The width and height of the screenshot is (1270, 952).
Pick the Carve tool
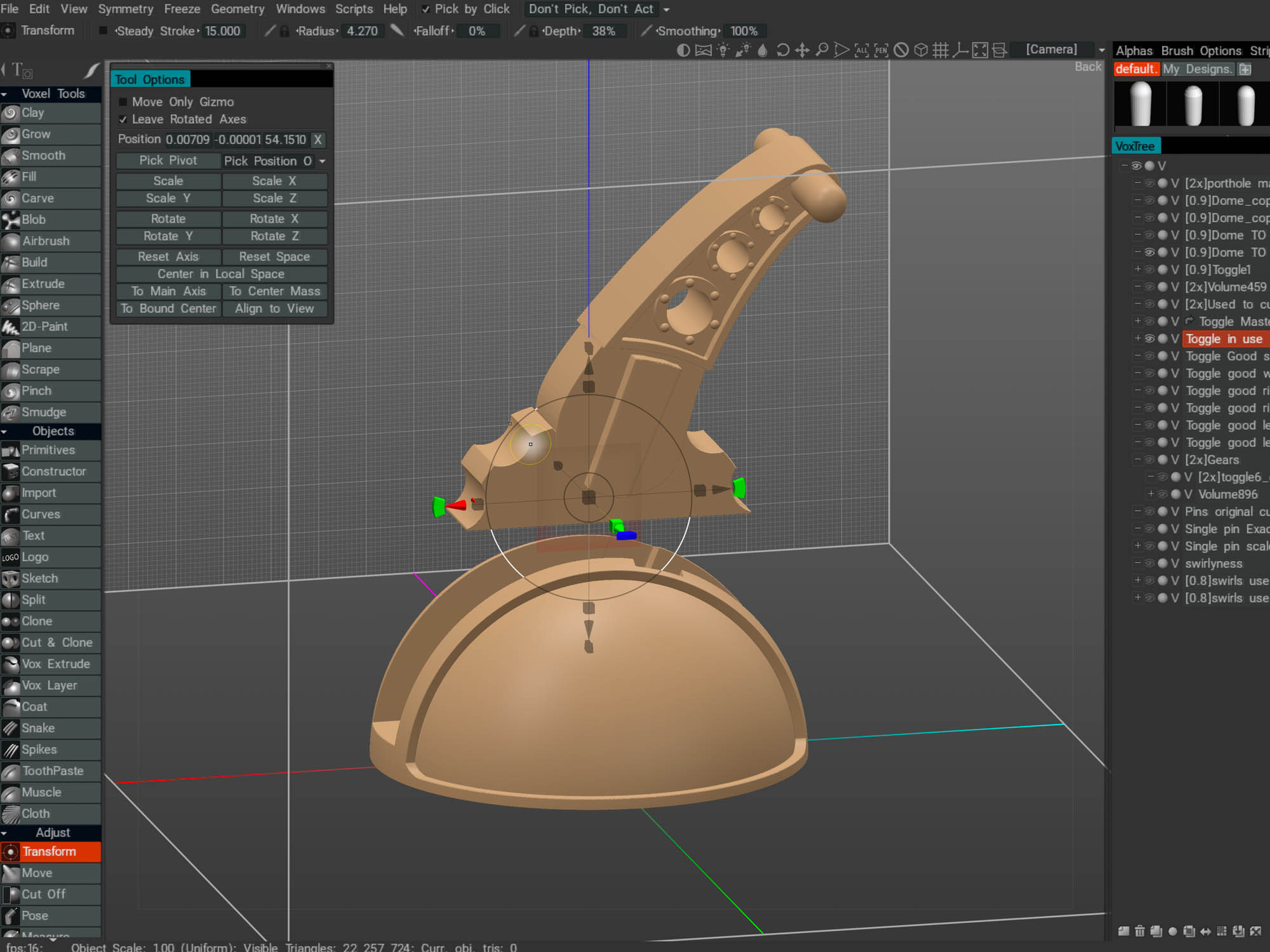[x=51, y=199]
